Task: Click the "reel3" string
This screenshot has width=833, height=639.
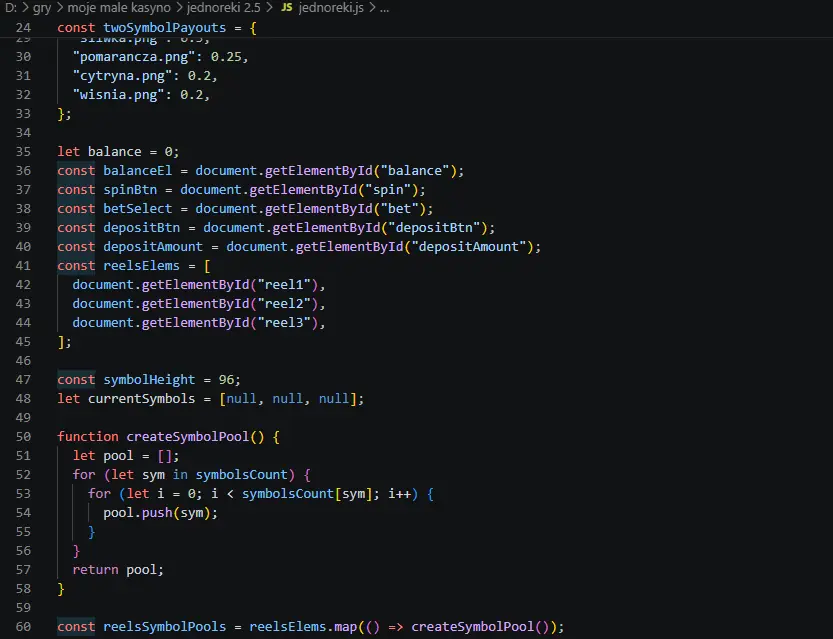Action: pos(284,322)
